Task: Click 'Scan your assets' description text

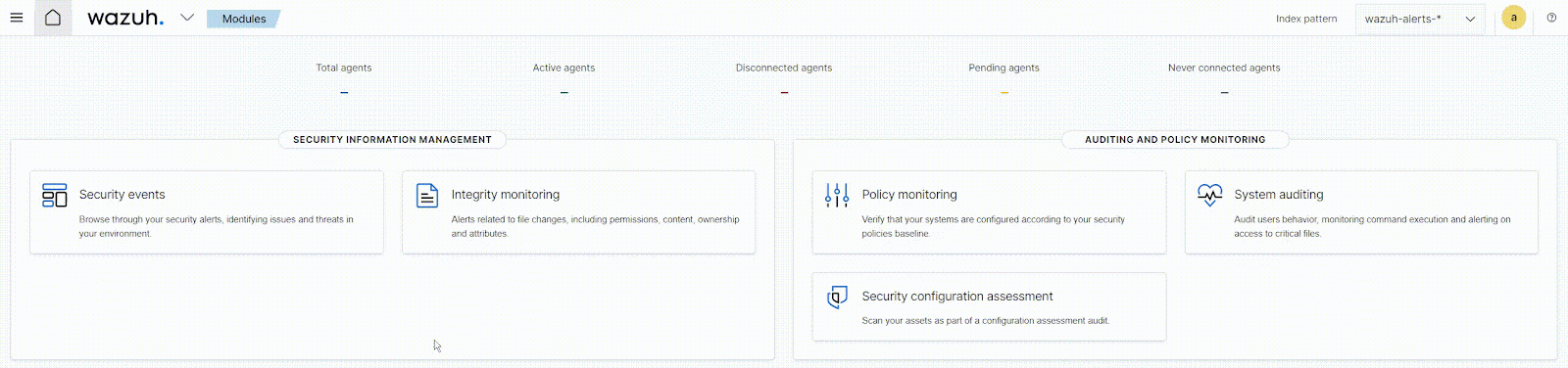Action: coord(986,321)
